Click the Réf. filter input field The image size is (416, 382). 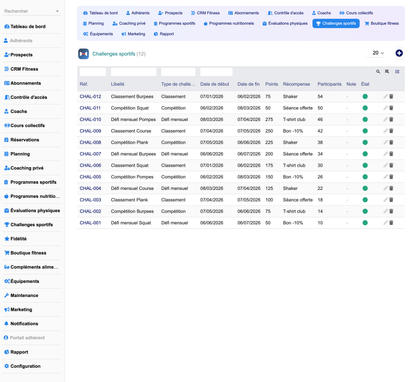click(93, 72)
